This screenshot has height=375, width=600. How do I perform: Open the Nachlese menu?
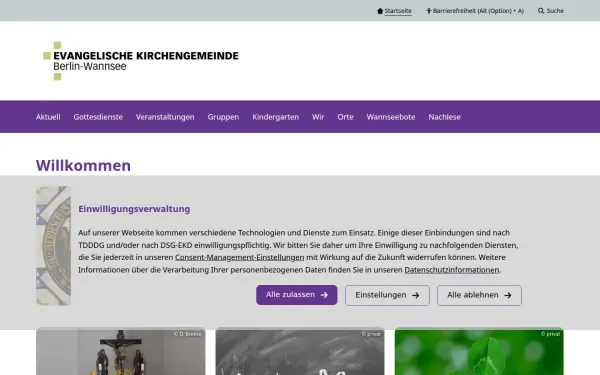click(x=444, y=117)
